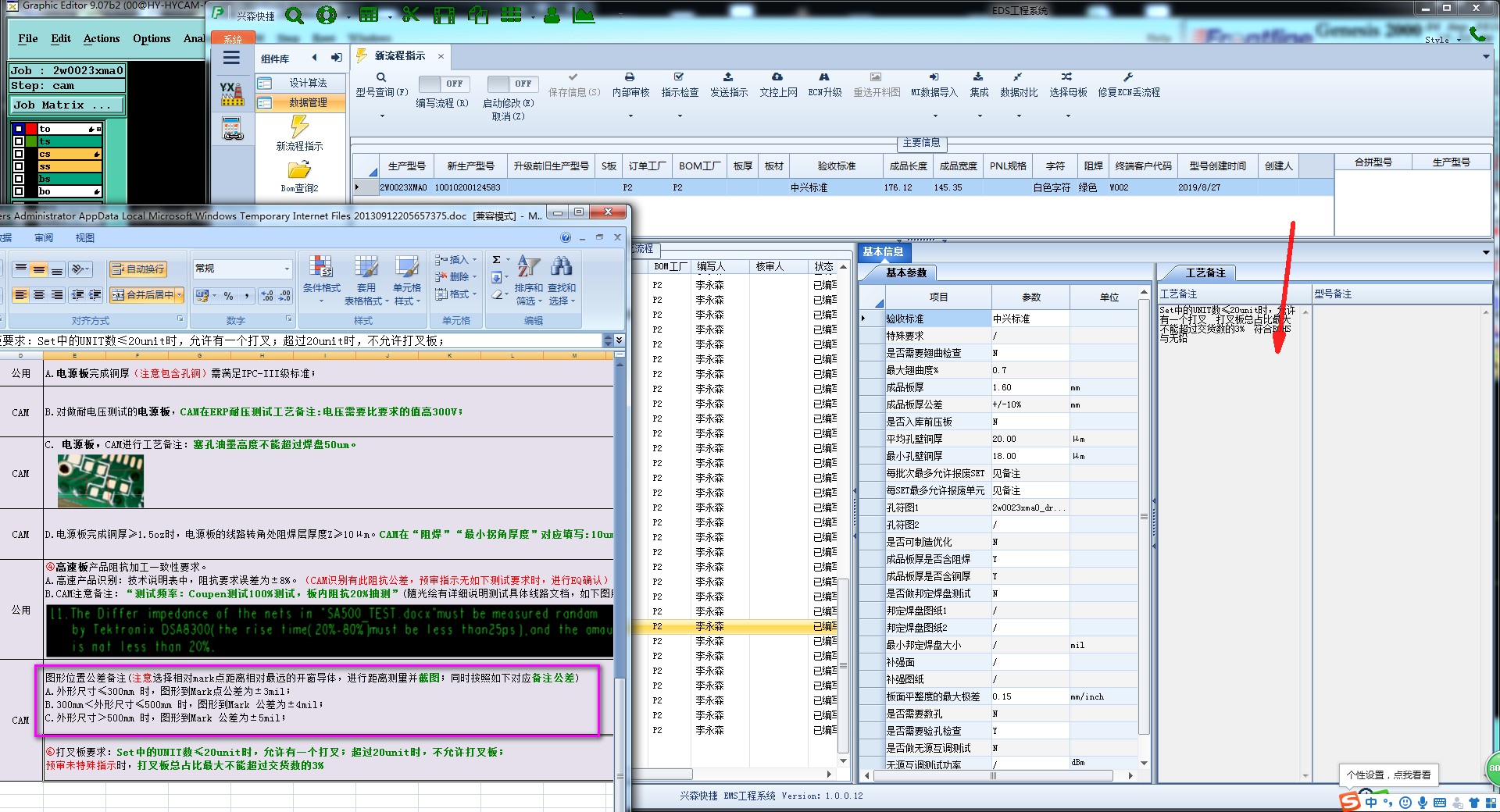Expand the 指示检查 dropdown arrow
The image size is (1500, 812).
pos(680,116)
